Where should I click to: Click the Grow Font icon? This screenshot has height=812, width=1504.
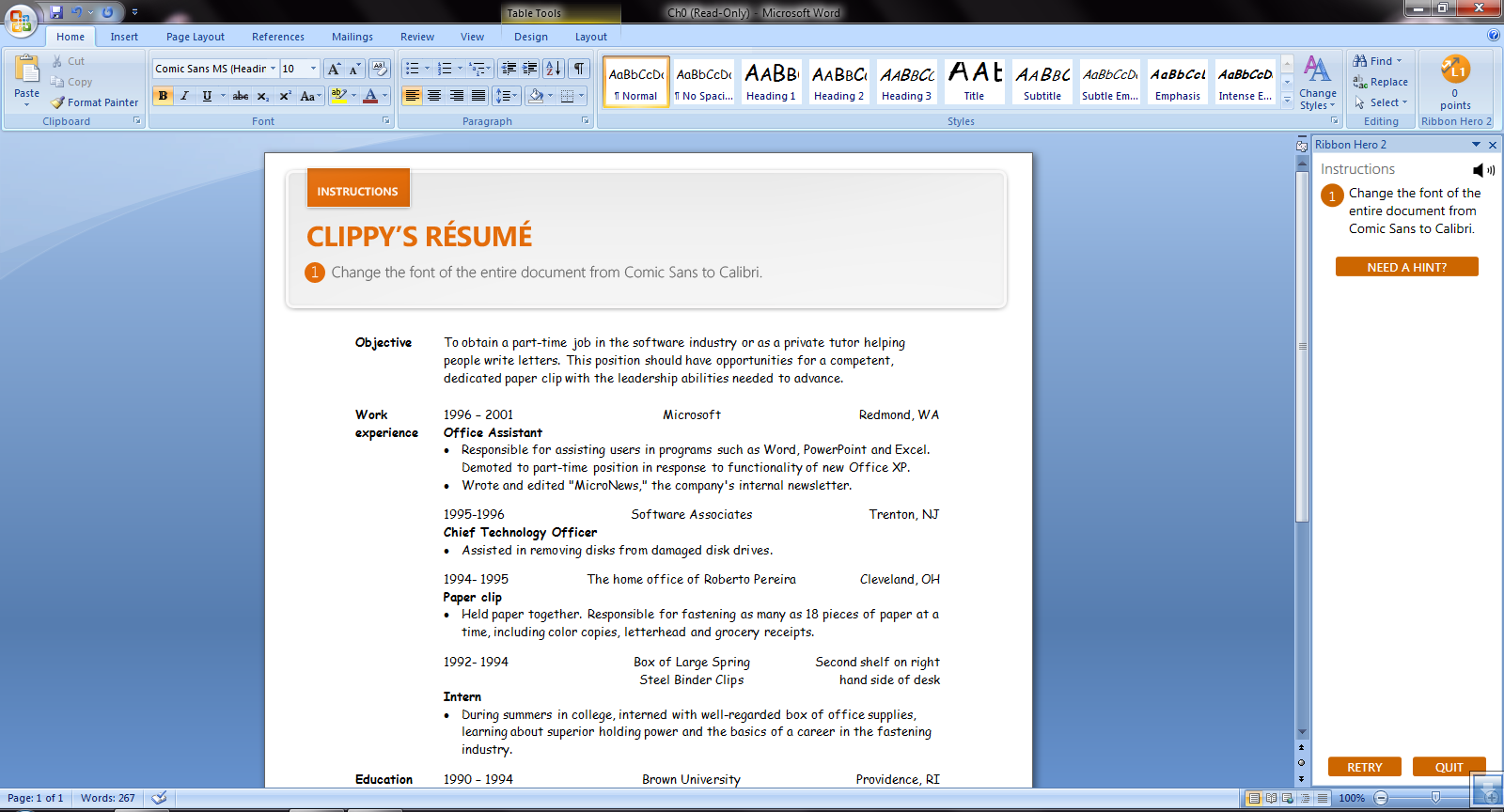(x=334, y=69)
